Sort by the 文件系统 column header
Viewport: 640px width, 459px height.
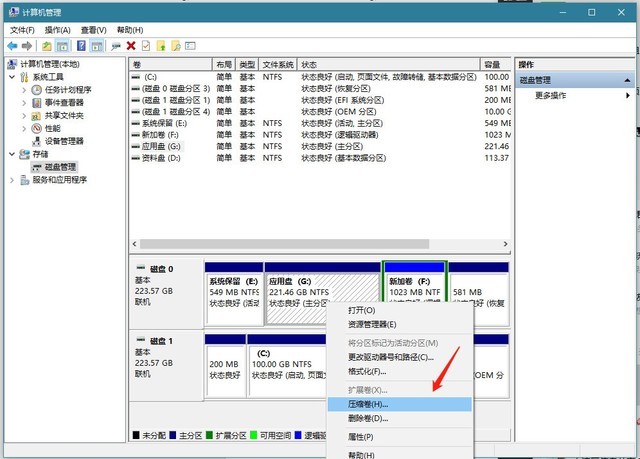(x=278, y=64)
